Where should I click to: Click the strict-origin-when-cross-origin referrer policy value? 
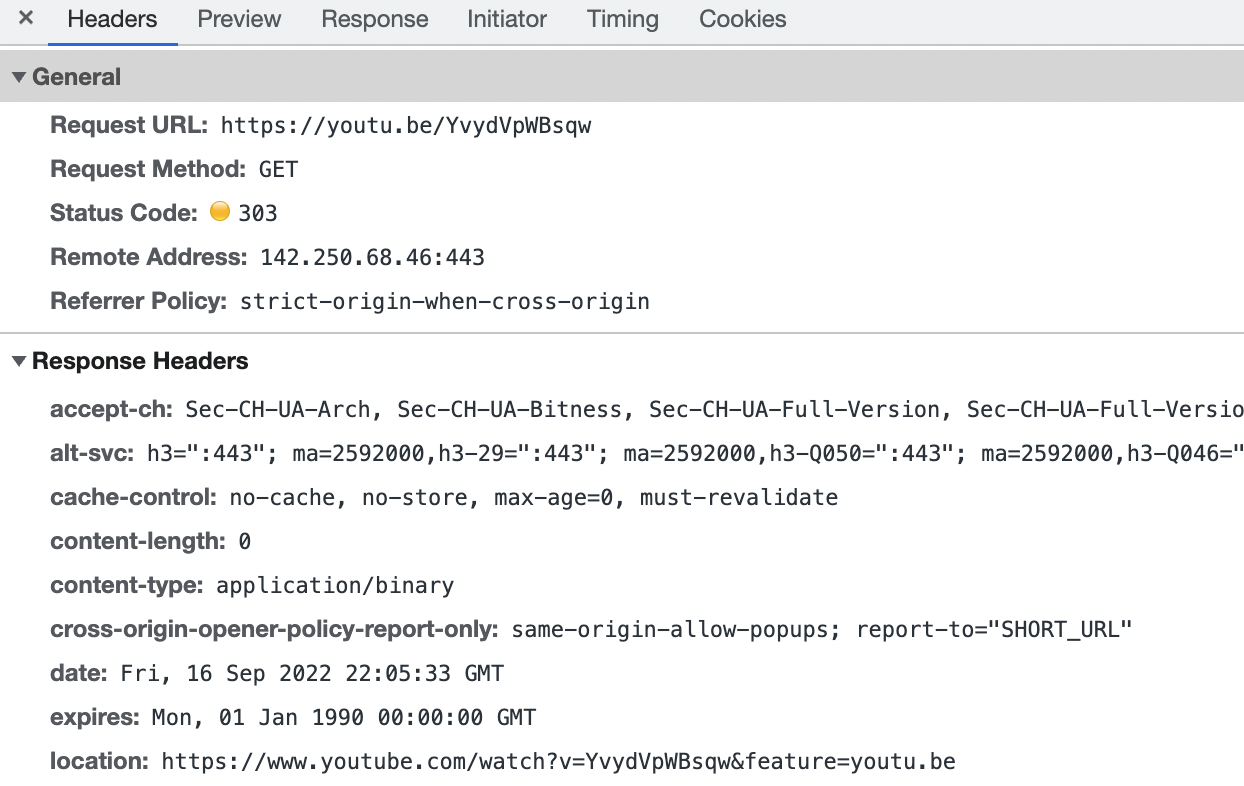tap(445, 301)
